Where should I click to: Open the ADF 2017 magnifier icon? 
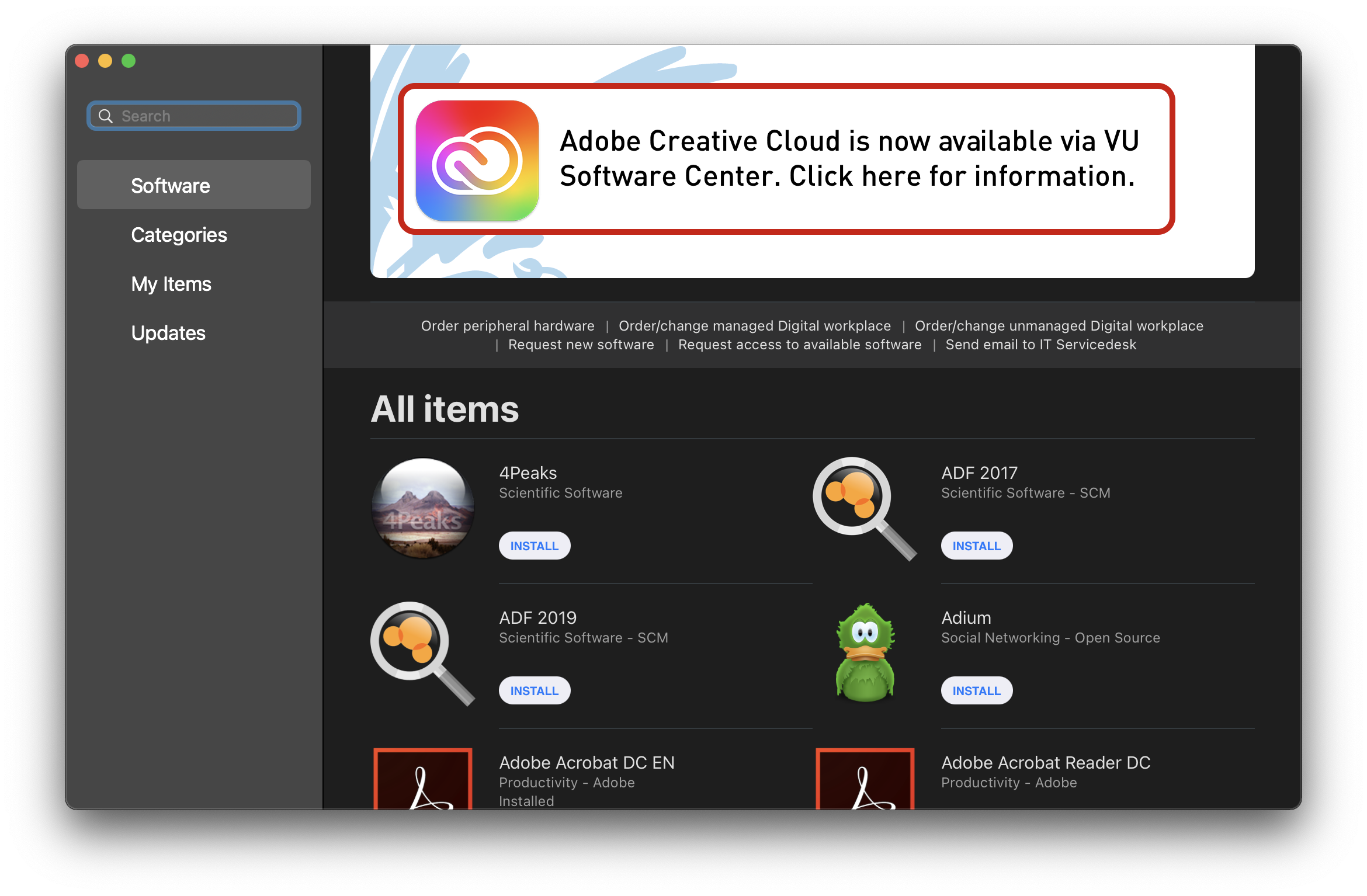tap(865, 508)
